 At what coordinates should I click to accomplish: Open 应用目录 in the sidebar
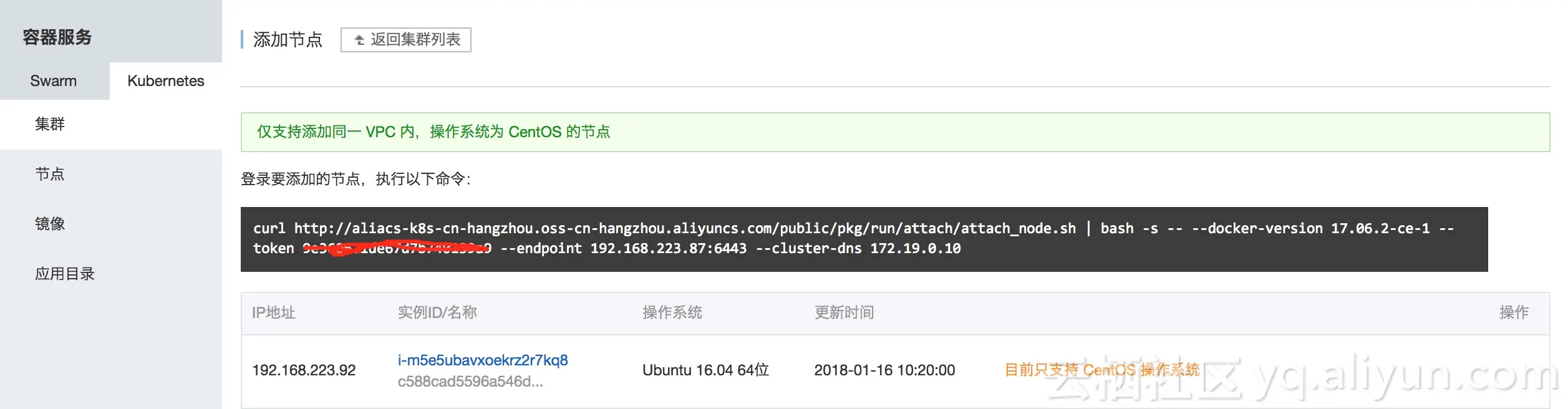tap(64, 274)
